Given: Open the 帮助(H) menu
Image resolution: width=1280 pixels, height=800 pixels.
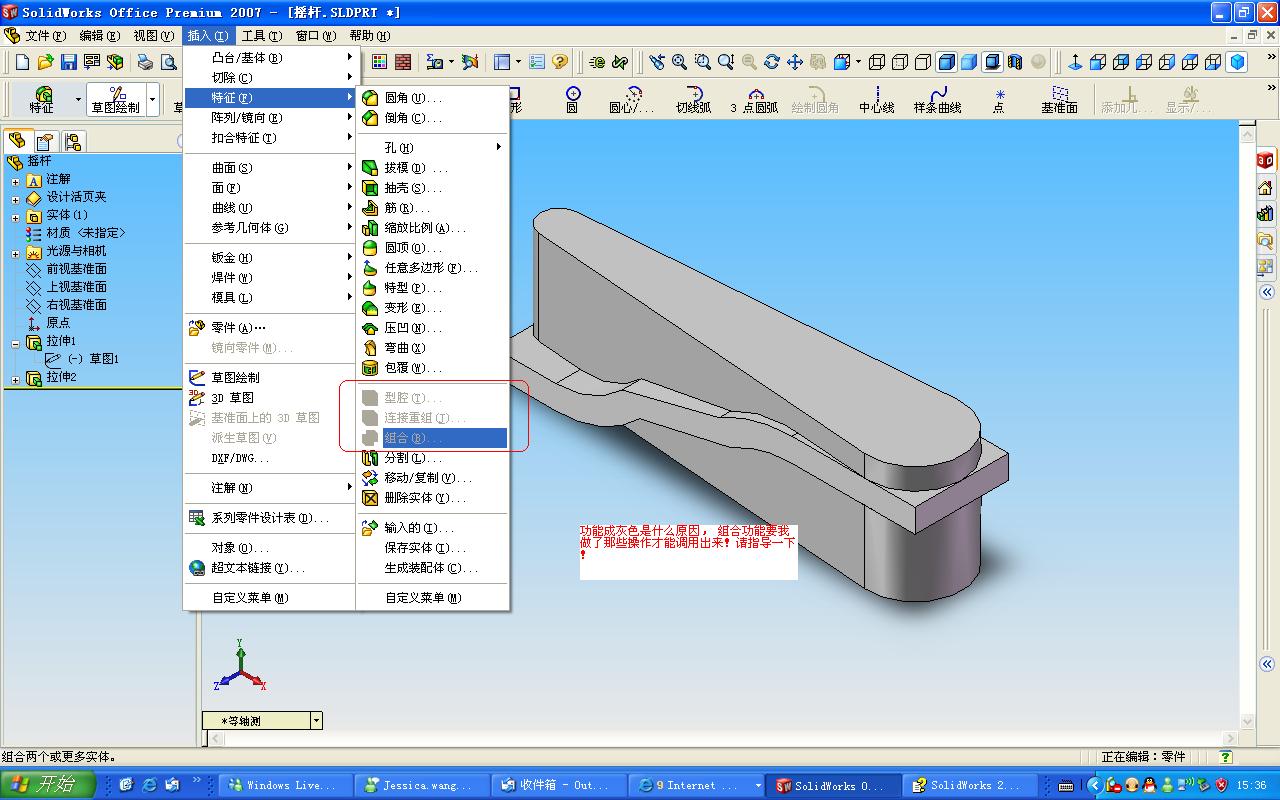Looking at the screenshot, I should (369, 35).
